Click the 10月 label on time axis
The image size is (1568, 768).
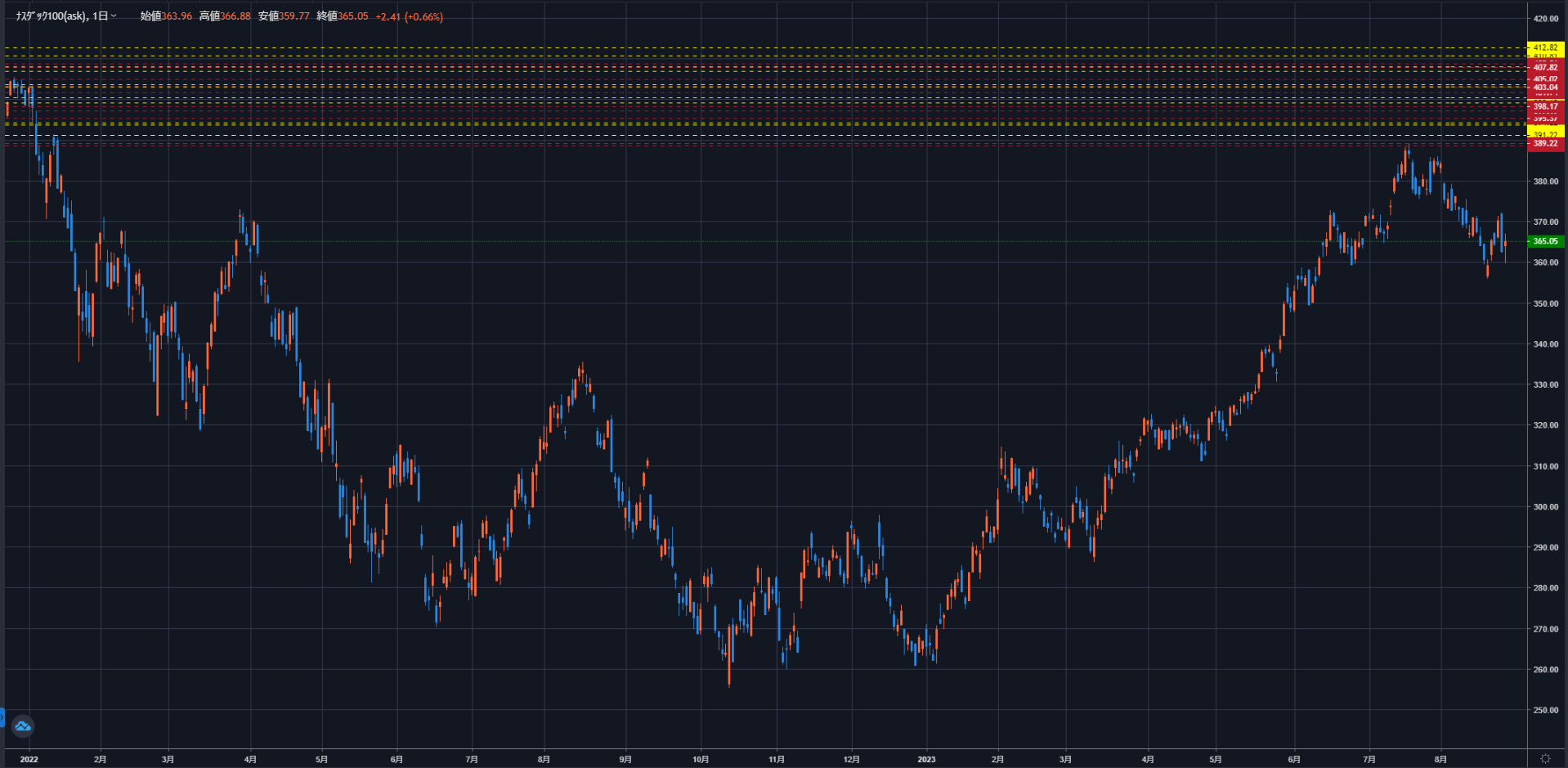tap(701, 760)
